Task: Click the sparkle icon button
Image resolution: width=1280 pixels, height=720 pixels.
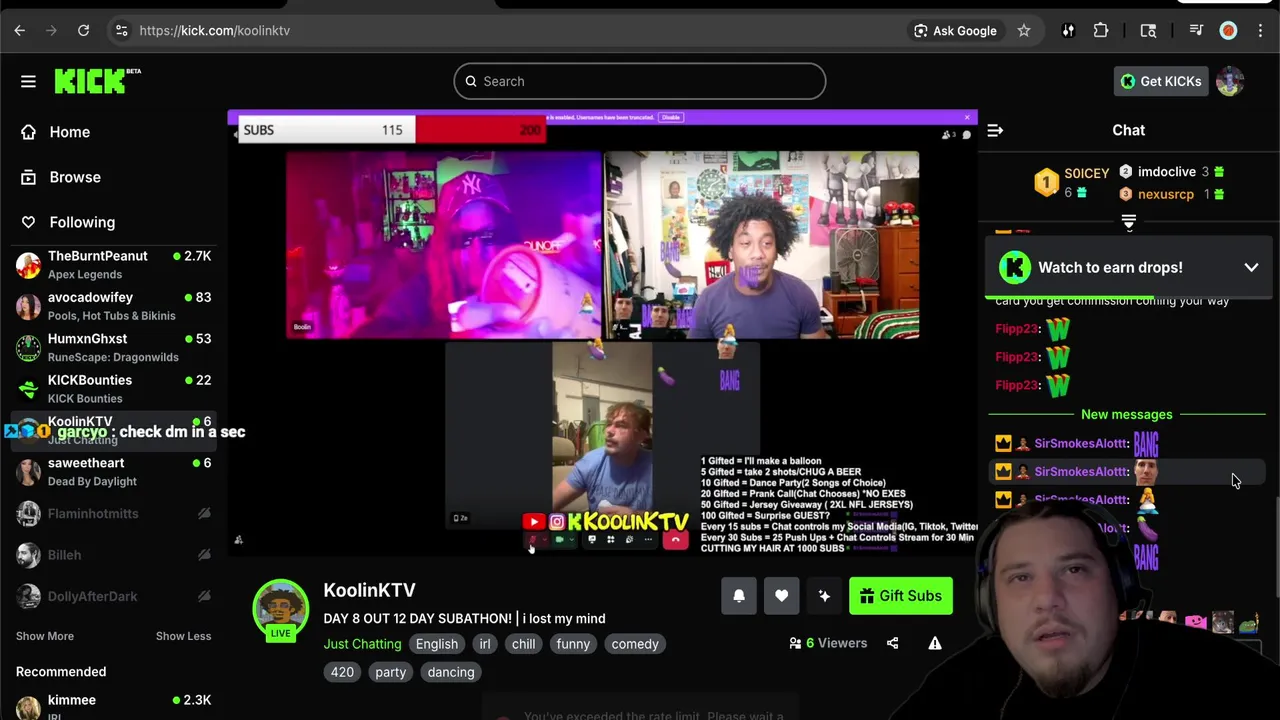Action: pyautogui.click(x=824, y=596)
